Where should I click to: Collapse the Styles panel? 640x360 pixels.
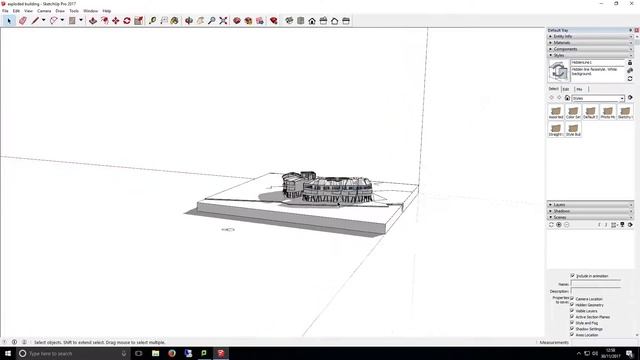590,55
